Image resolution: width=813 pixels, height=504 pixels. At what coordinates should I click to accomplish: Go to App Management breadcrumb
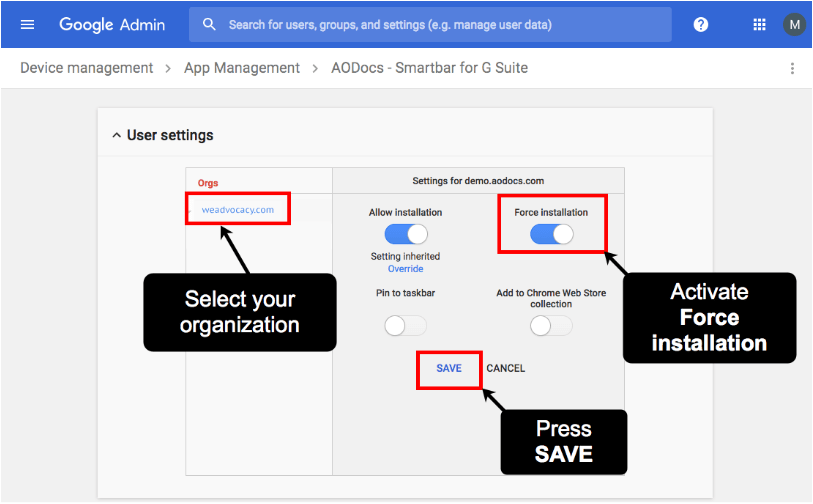pos(242,68)
